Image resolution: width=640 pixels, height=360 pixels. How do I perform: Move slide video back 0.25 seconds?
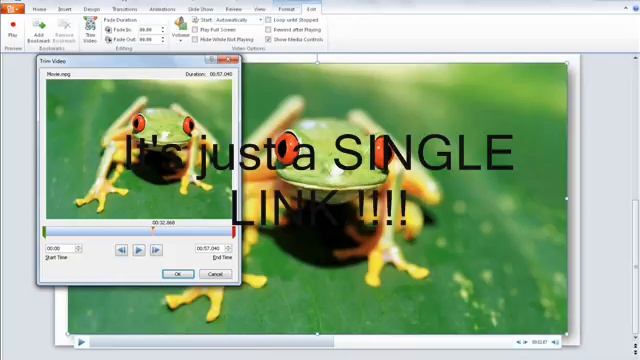click(518, 342)
